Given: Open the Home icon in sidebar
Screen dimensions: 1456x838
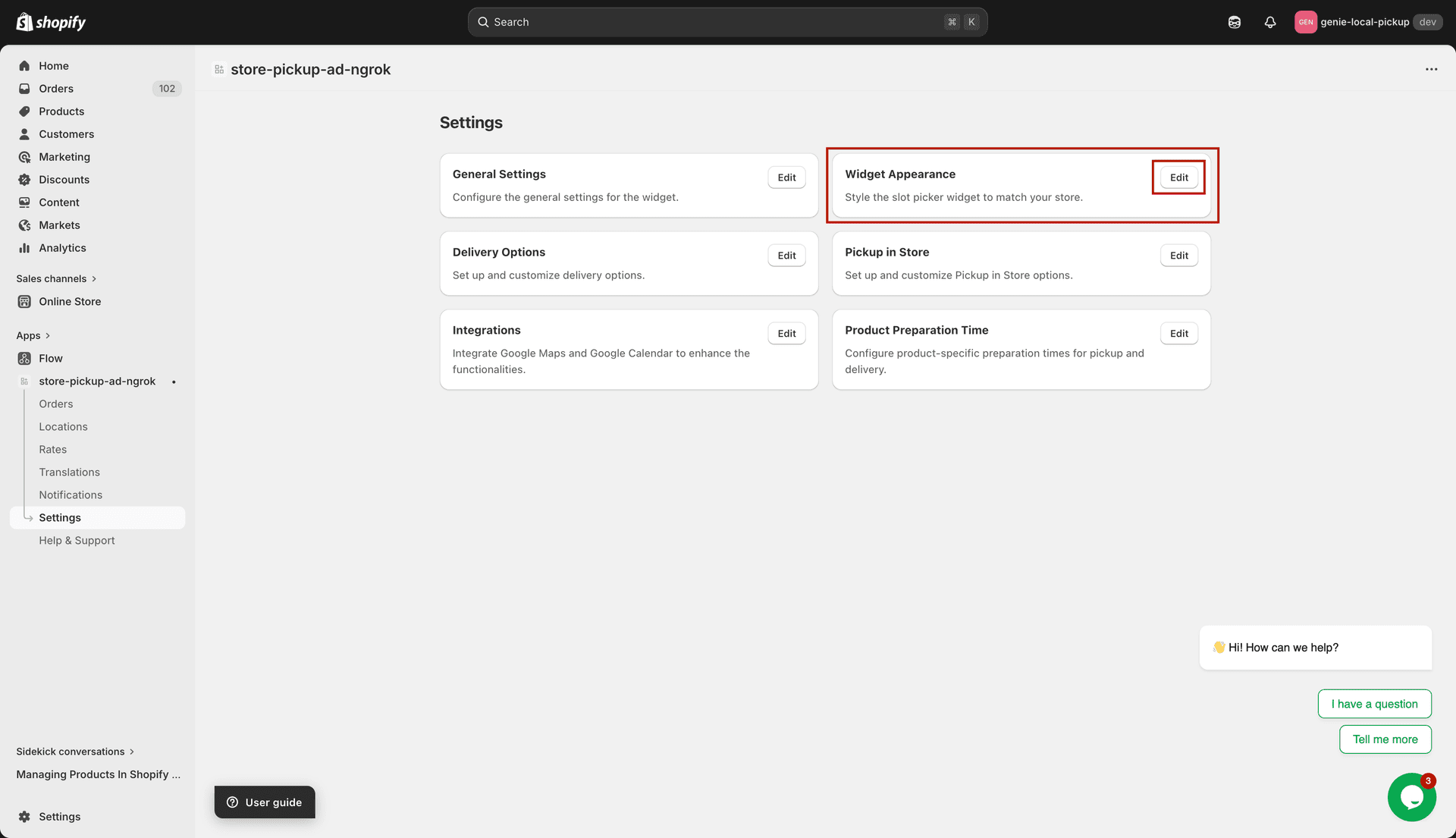Looking at the screenshot, I should pyautogui.click(x=24, y=66).
